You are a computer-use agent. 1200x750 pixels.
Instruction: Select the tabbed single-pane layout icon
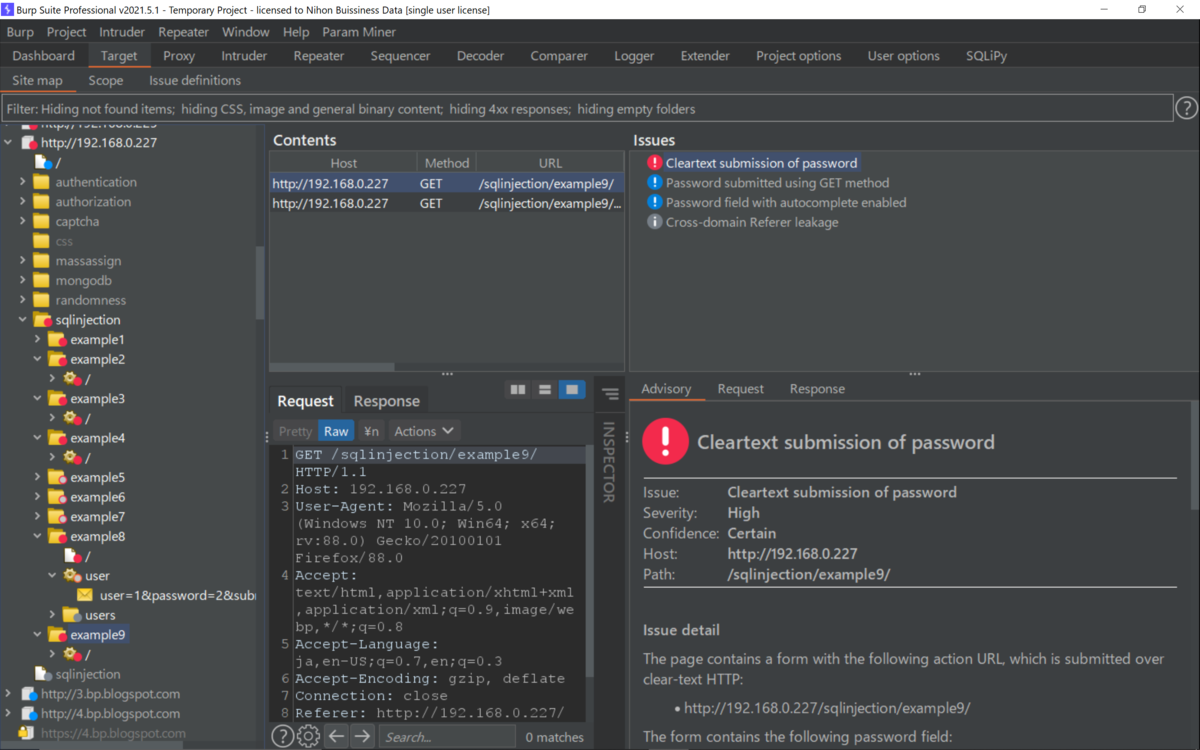point(572,389)
